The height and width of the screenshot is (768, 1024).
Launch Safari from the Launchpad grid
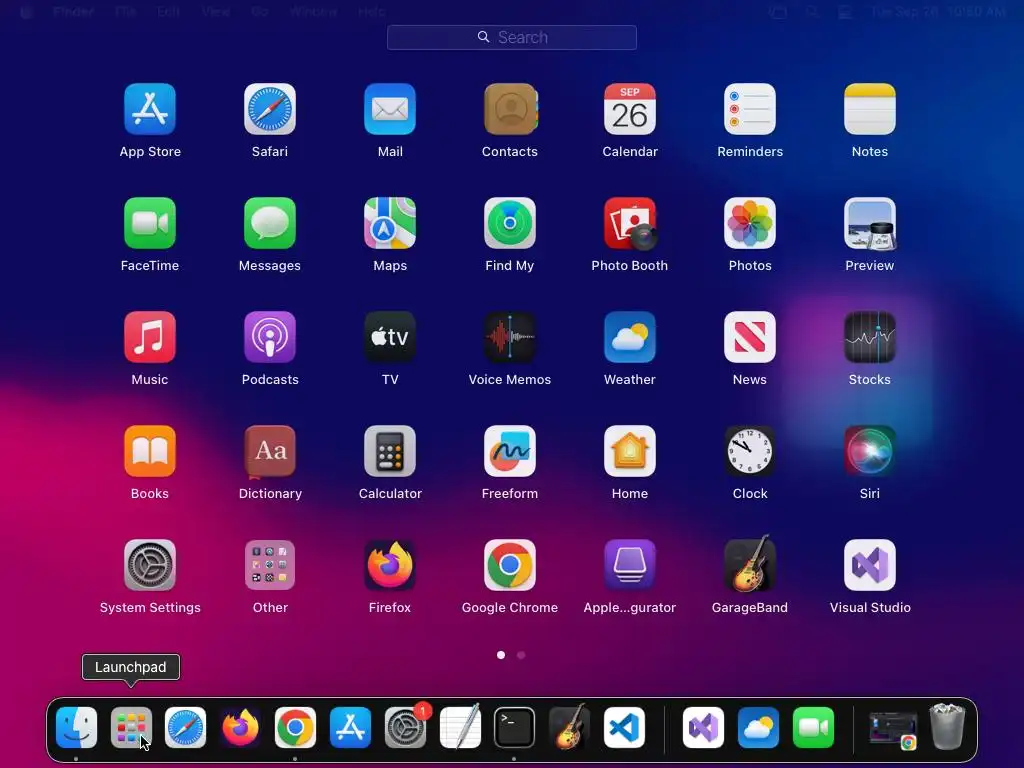tap(270, 109)
